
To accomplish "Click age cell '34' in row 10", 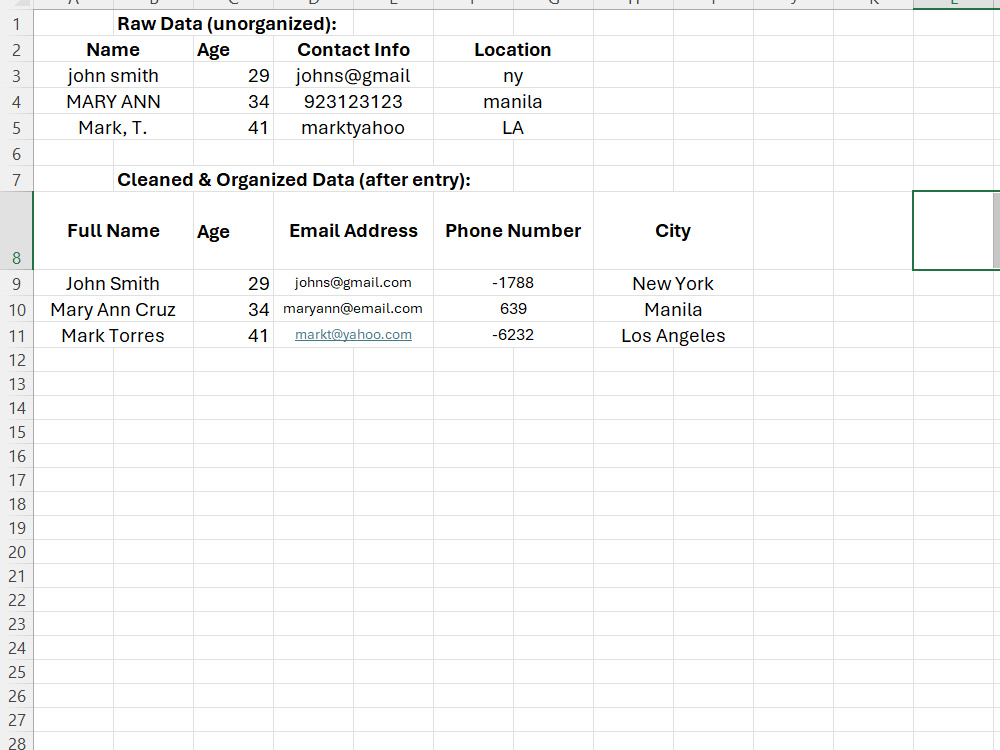I will 233,309.
